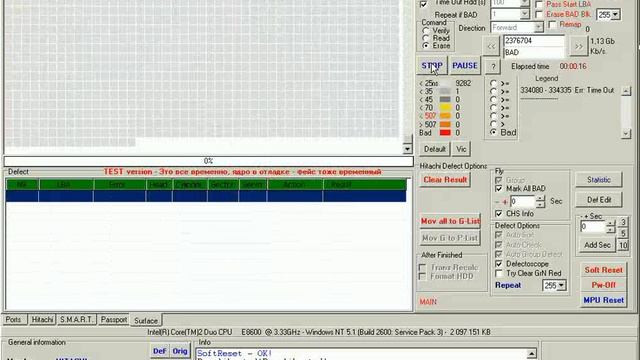Click the Mark All BAD Sec spinner arrows
This screenshot has width=640, height=360.
540,201
